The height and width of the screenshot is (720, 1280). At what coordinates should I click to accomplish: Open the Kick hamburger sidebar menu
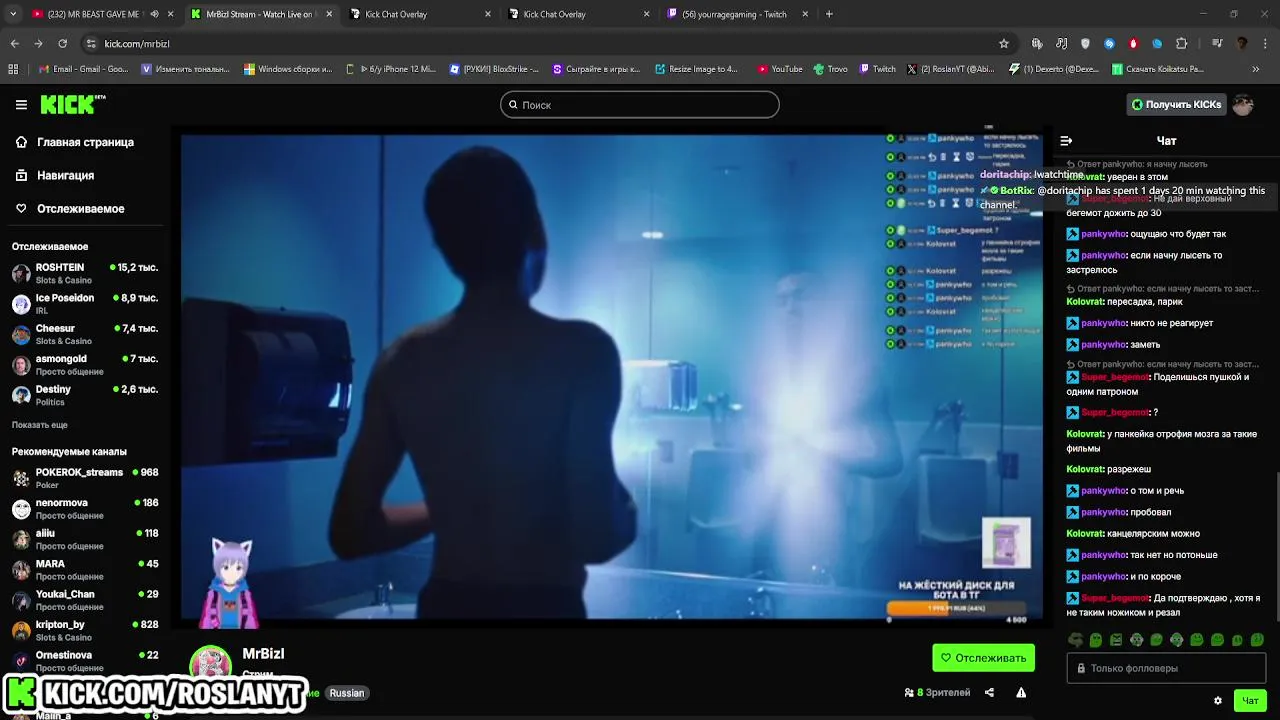click(x=21, y=104)
